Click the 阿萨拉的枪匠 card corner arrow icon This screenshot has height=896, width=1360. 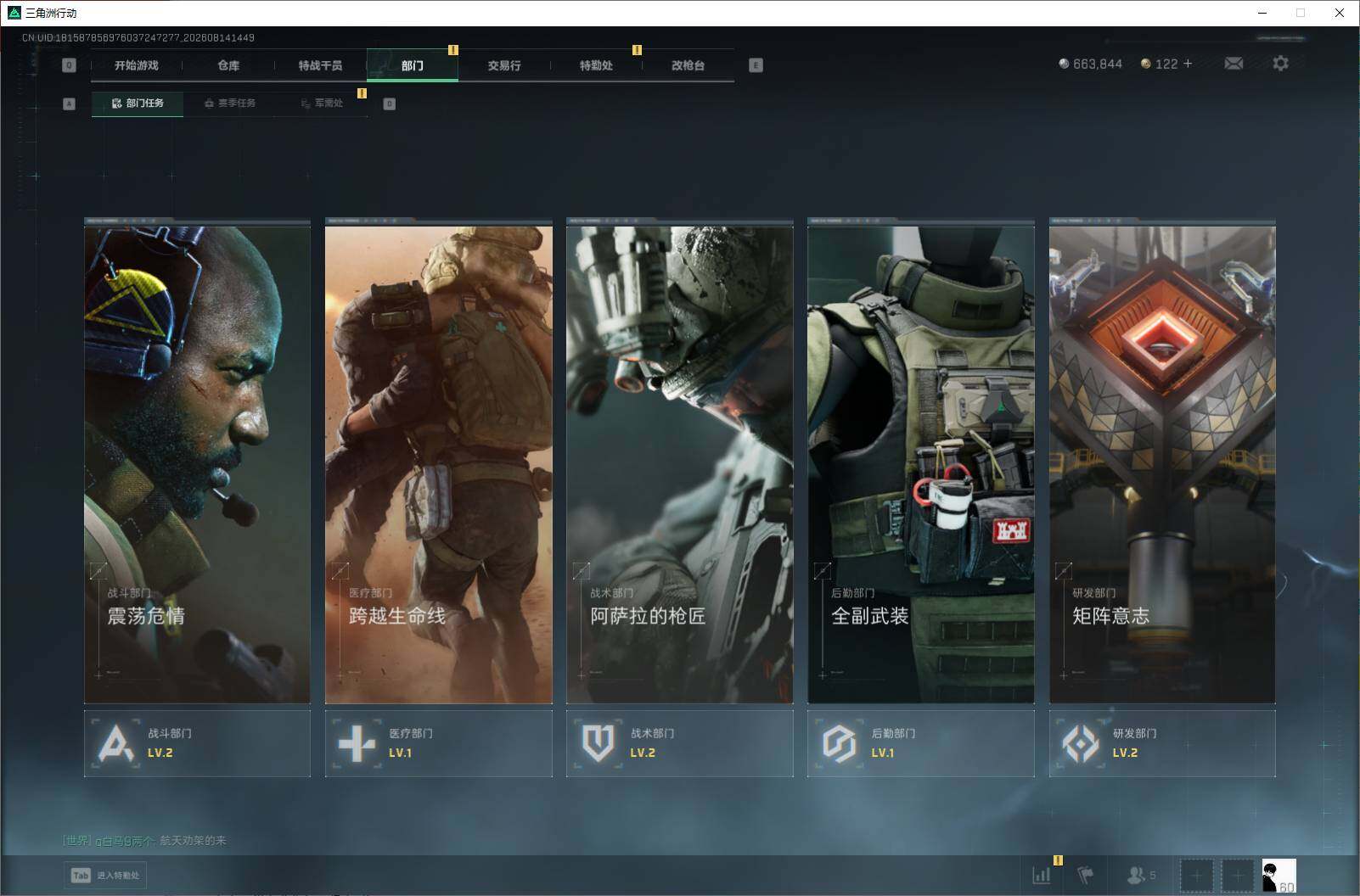tap(581, 571)
